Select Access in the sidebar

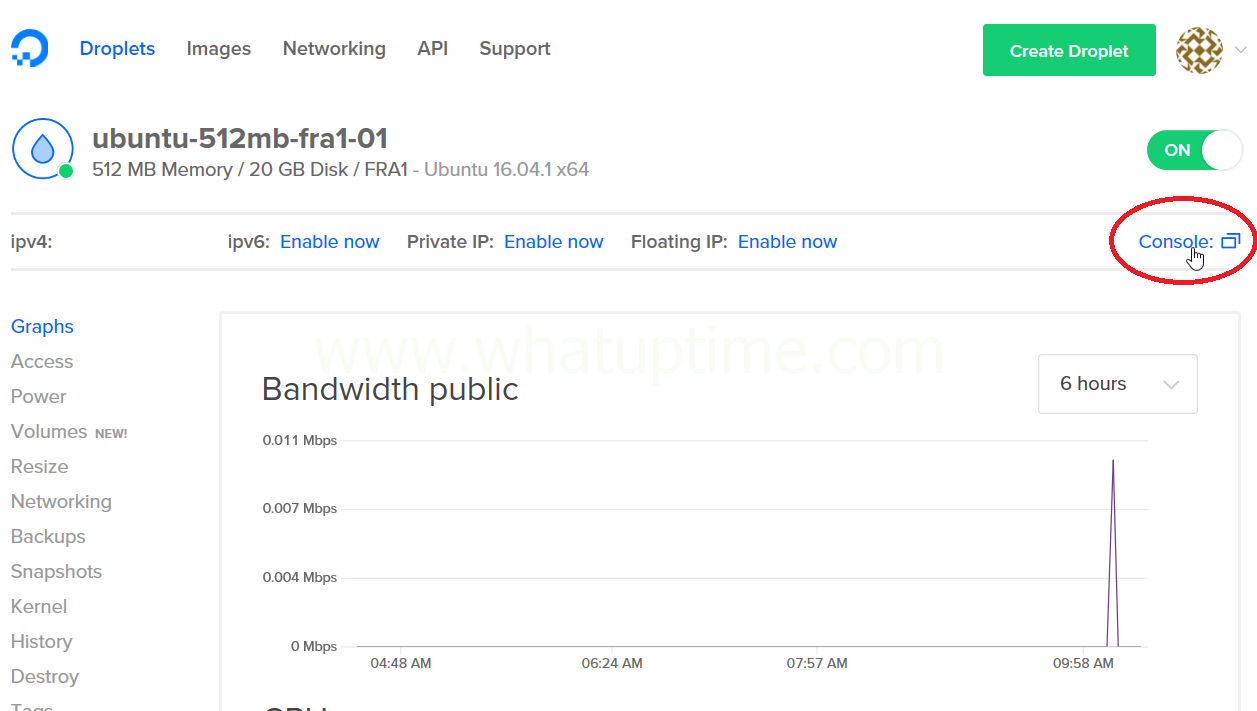coord(42,362)
